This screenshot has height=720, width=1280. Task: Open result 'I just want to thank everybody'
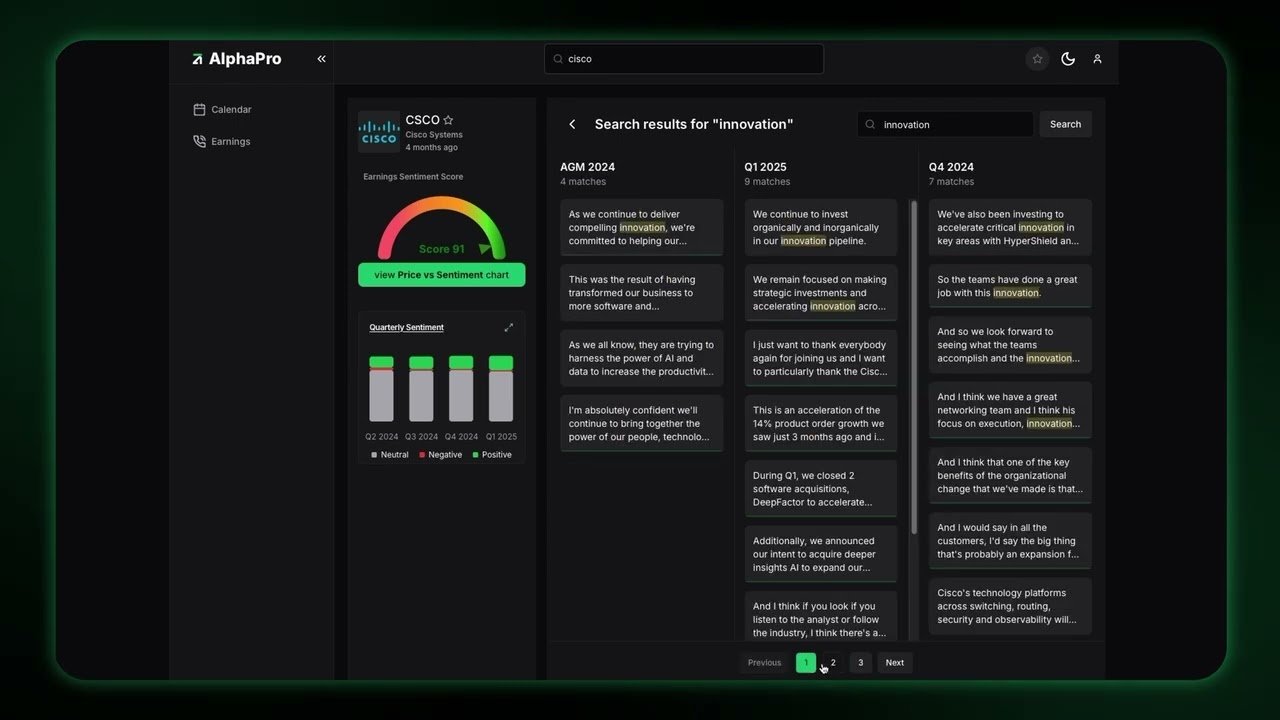[x=820, y=358]
